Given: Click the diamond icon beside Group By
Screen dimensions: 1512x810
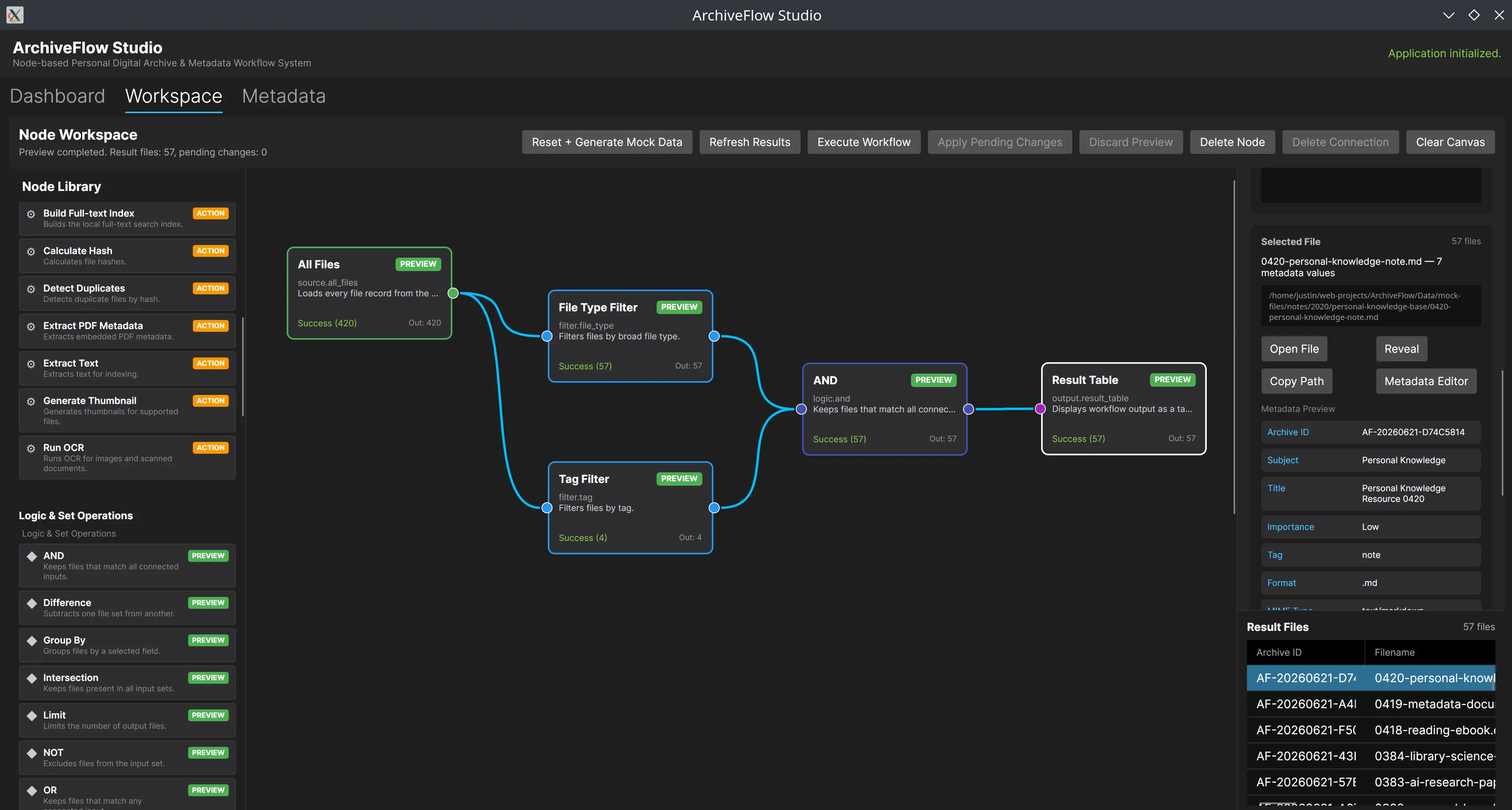Looking at the screenshot, I should pos(32,641).
